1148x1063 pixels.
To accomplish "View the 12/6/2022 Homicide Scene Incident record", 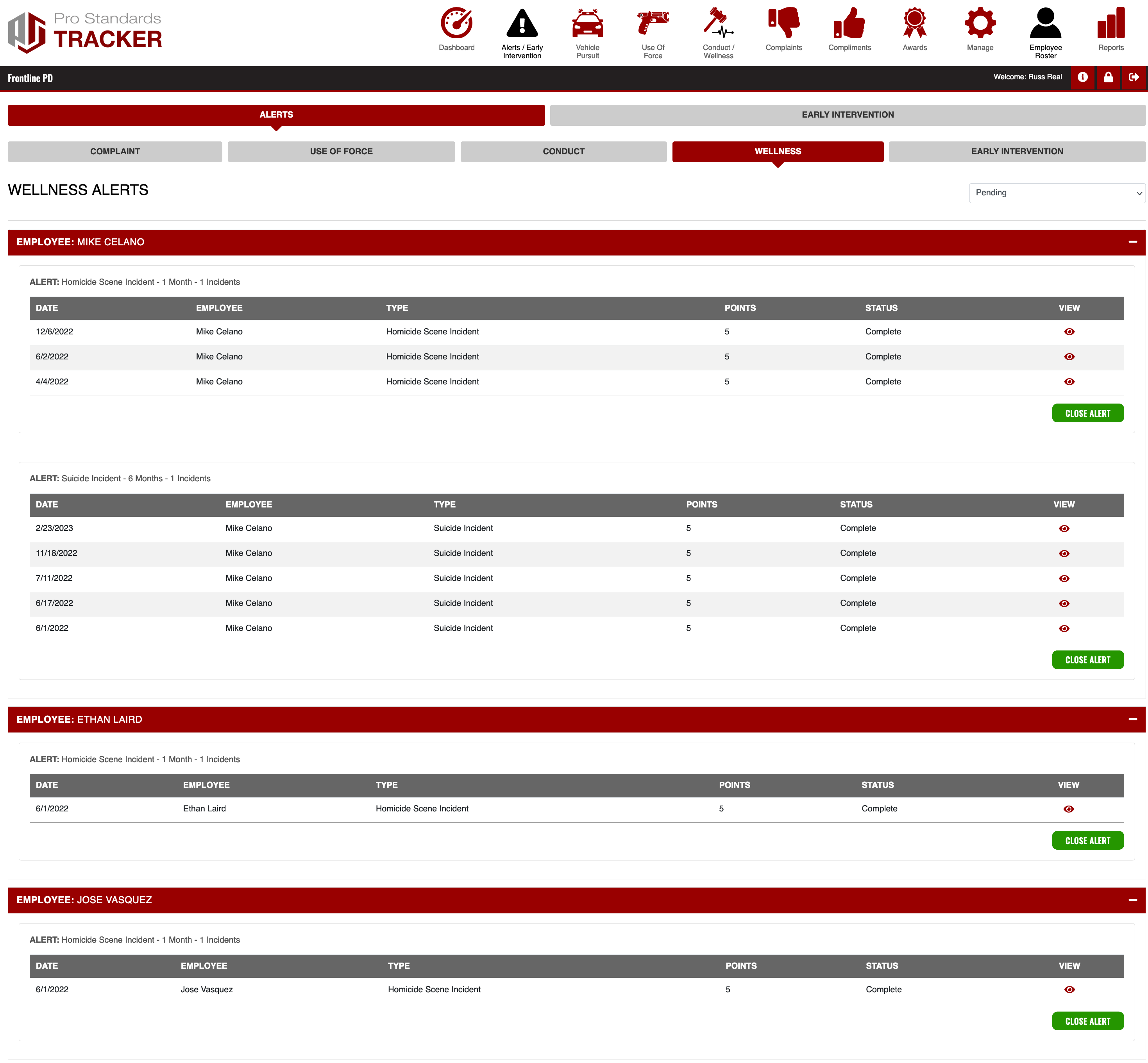I will (x=1069, y=332).
